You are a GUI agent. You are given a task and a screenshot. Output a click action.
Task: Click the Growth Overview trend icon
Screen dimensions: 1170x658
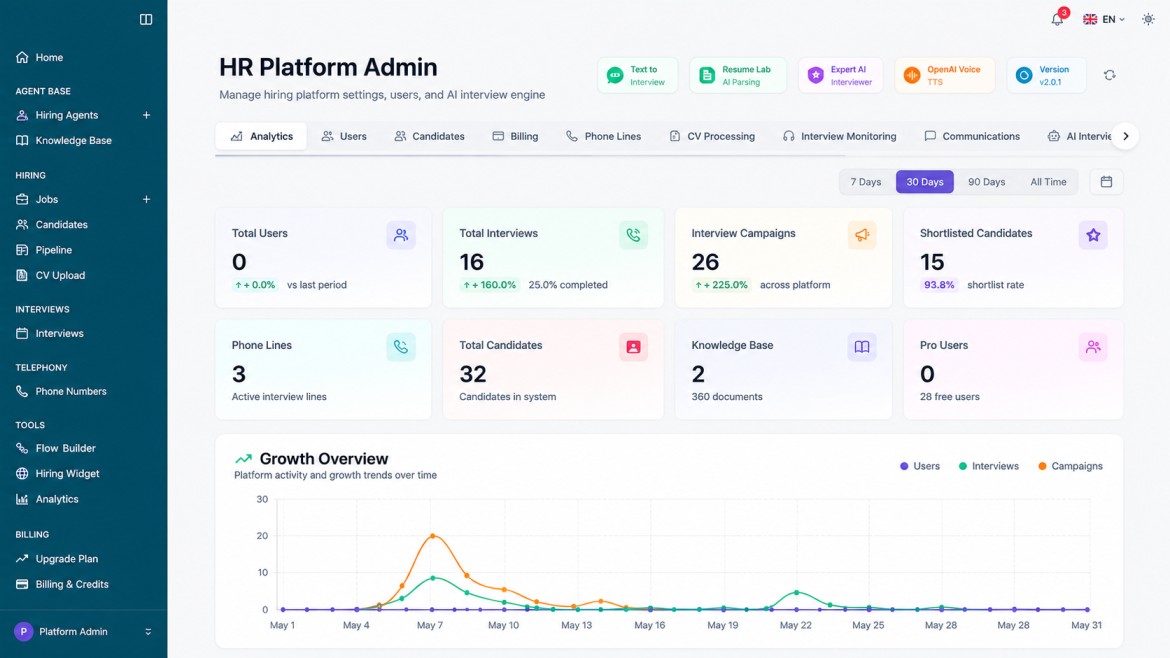(x=243, y=459)
